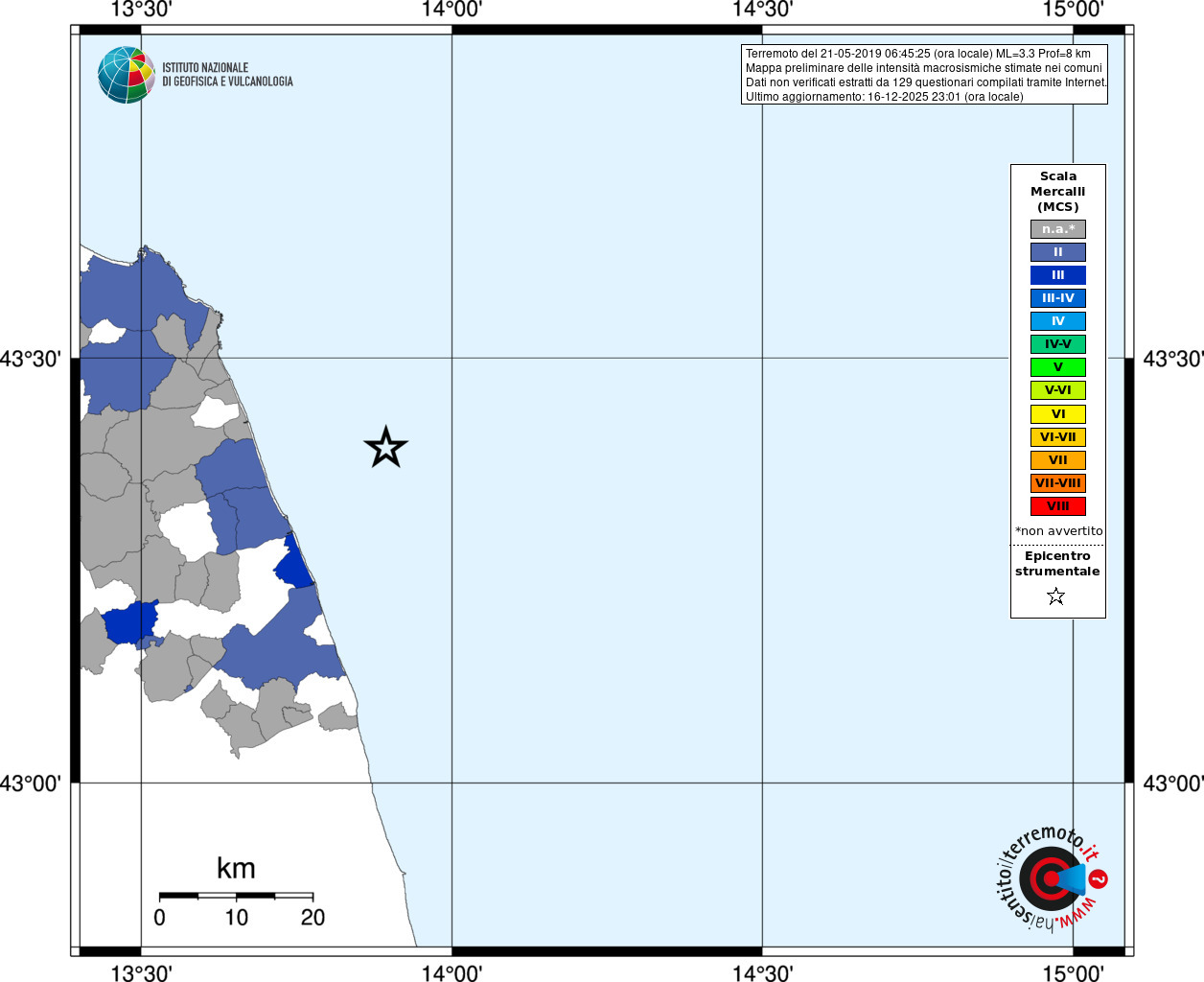Select the red VIII legend swatch

coord(1057,506)
